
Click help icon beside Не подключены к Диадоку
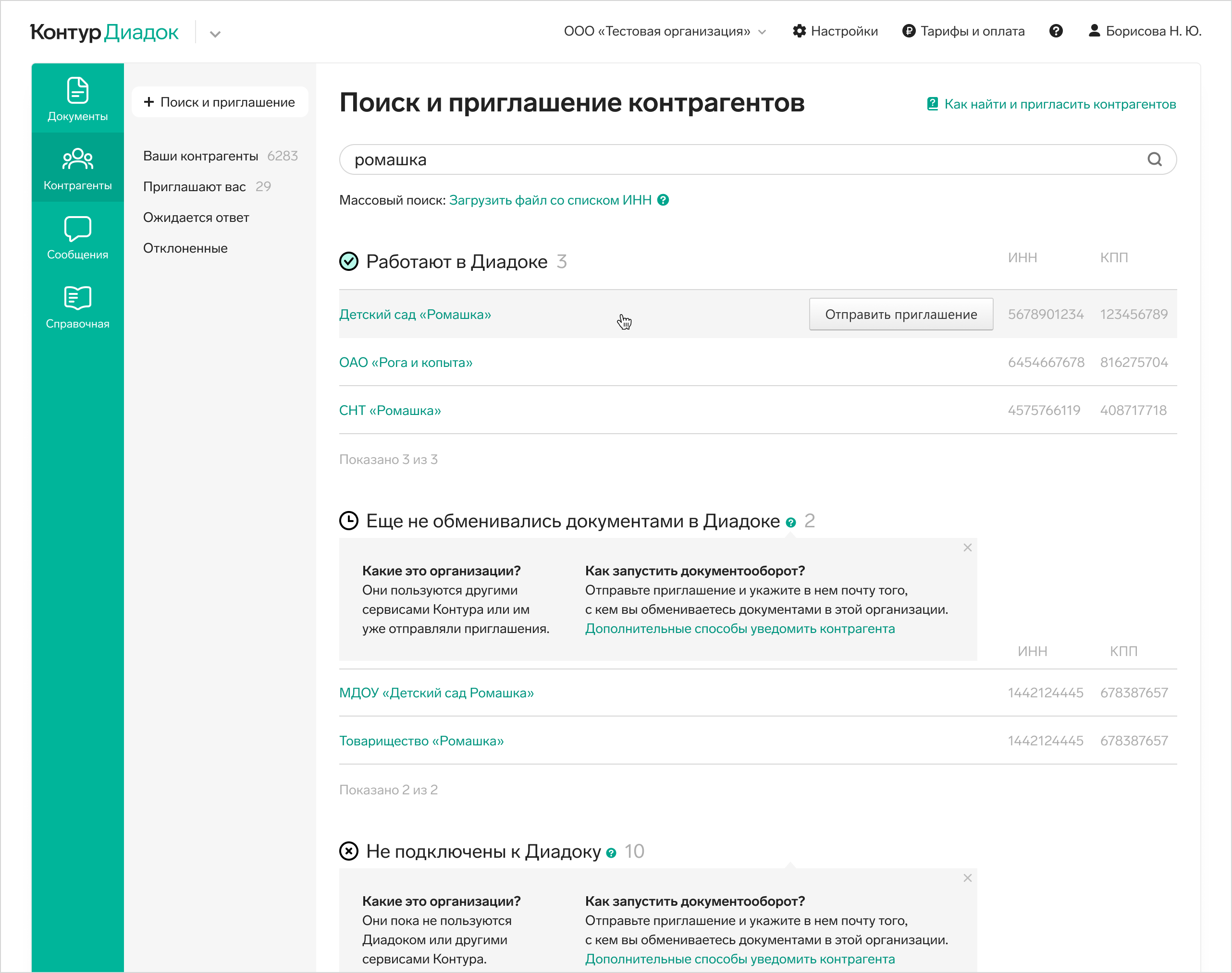pyautogui.click(x=611, y=853)
